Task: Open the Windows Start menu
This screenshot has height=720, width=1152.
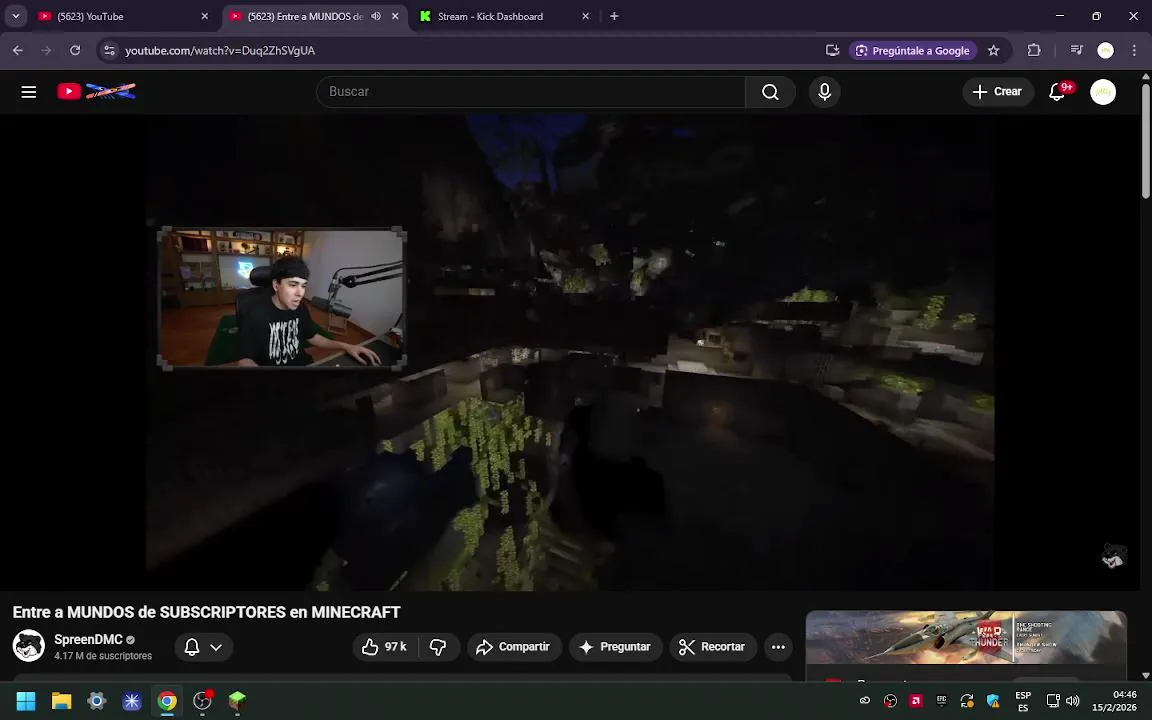Action: point(26,701)
